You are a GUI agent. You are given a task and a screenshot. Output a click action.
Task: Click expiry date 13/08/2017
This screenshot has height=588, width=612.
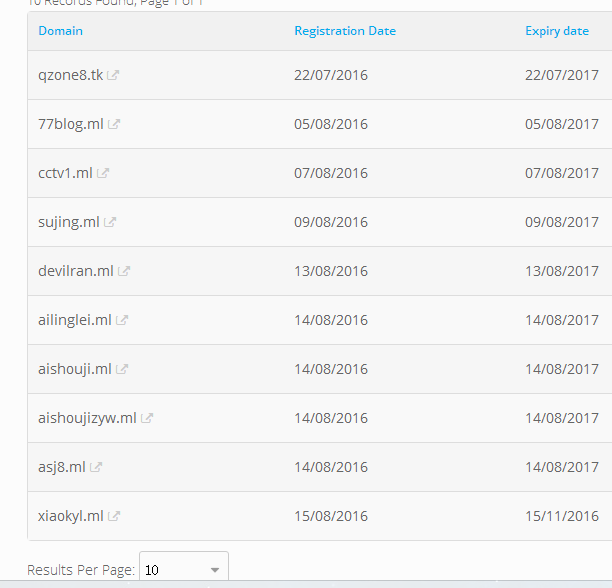coord(562,271)
